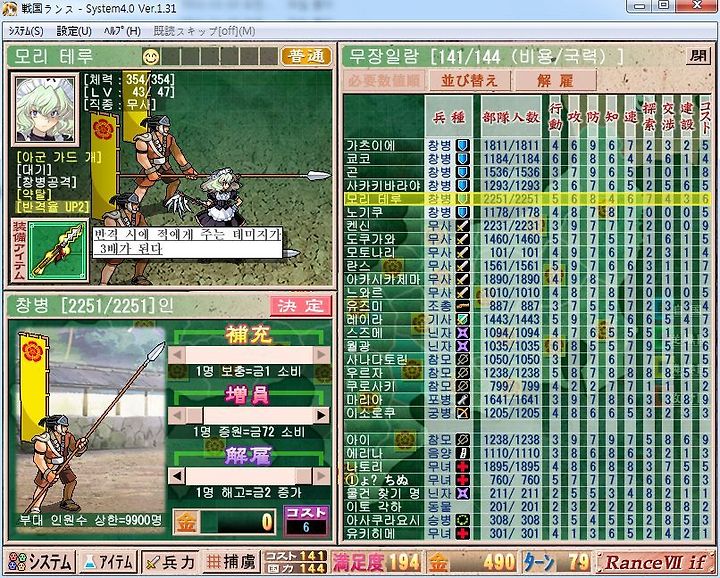Screen dimensions: 720x578
Task: Click the 兵種 column header
Action: [x=449, y=117]
